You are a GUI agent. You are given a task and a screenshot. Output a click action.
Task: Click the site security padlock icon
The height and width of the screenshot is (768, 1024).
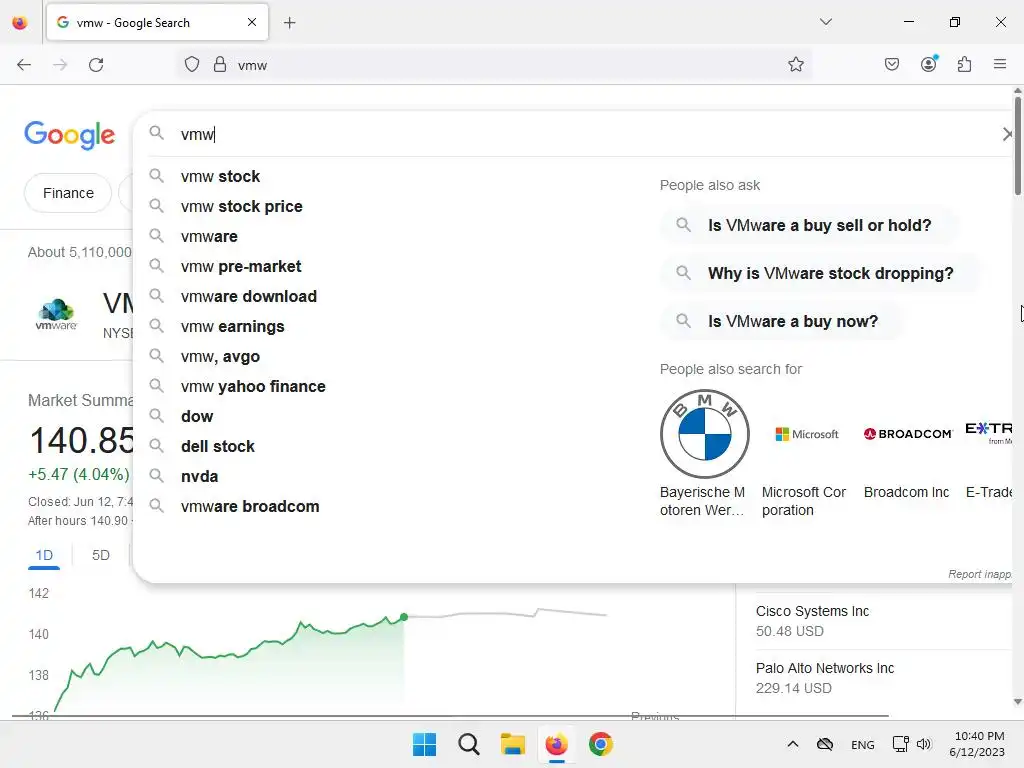click(220, 65)
